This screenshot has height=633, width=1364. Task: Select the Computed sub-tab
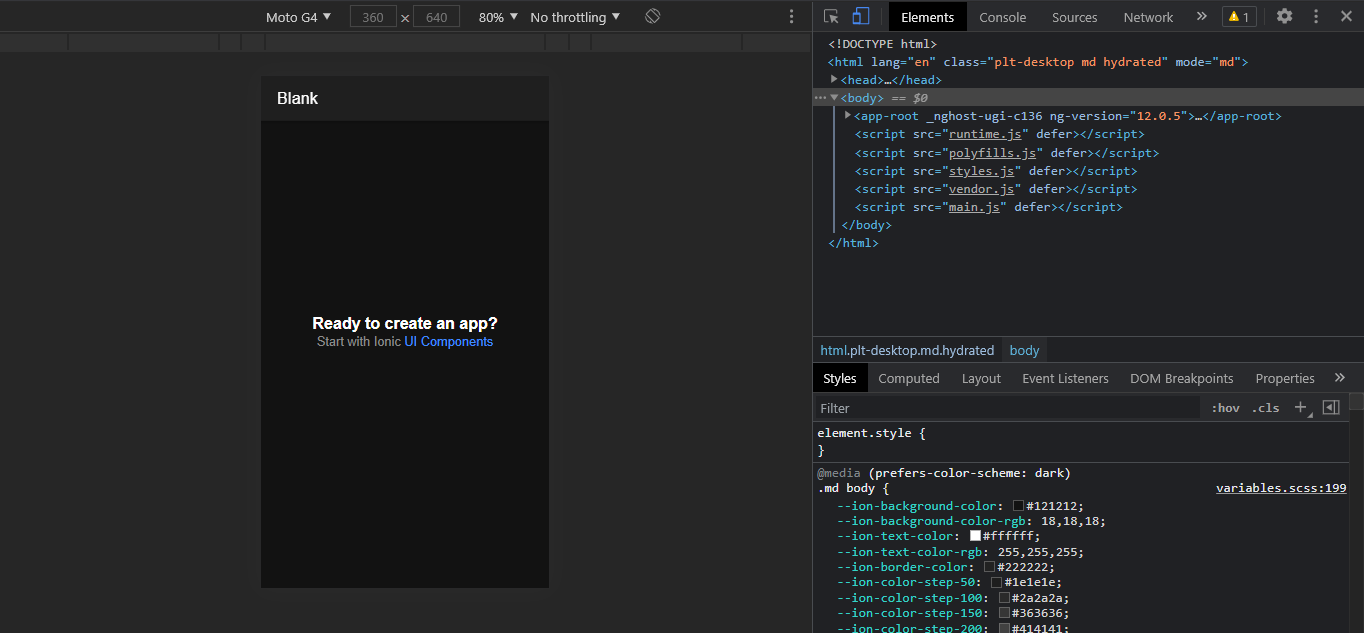[x=909, y=378]
